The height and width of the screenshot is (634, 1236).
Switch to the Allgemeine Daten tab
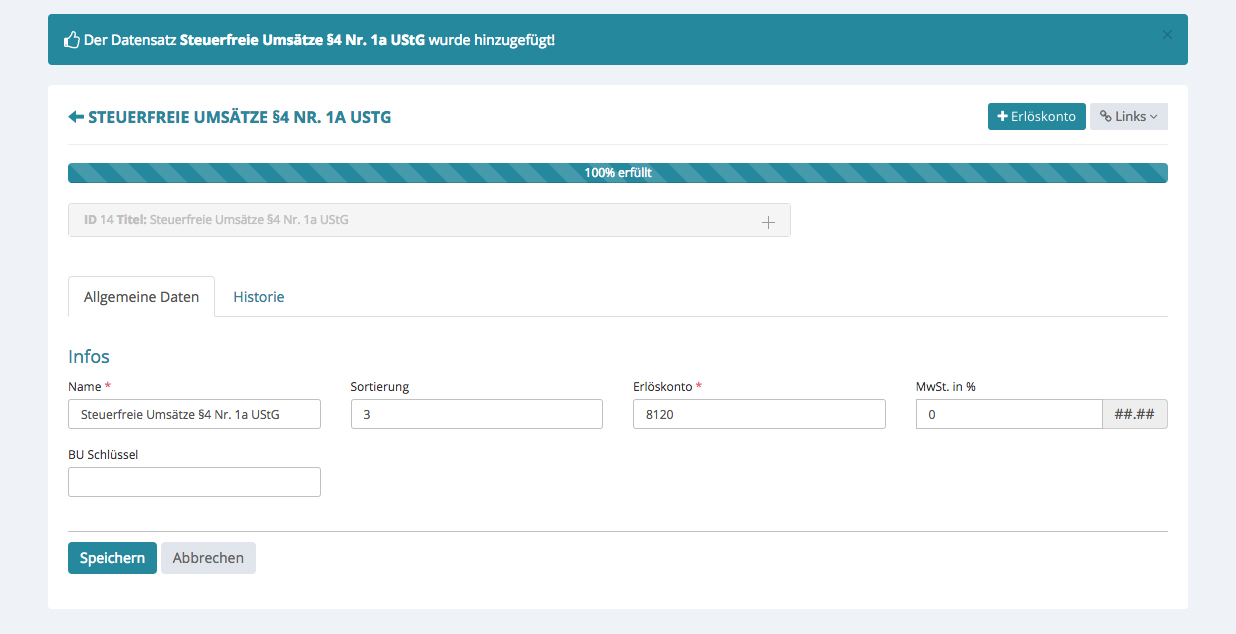141,297
